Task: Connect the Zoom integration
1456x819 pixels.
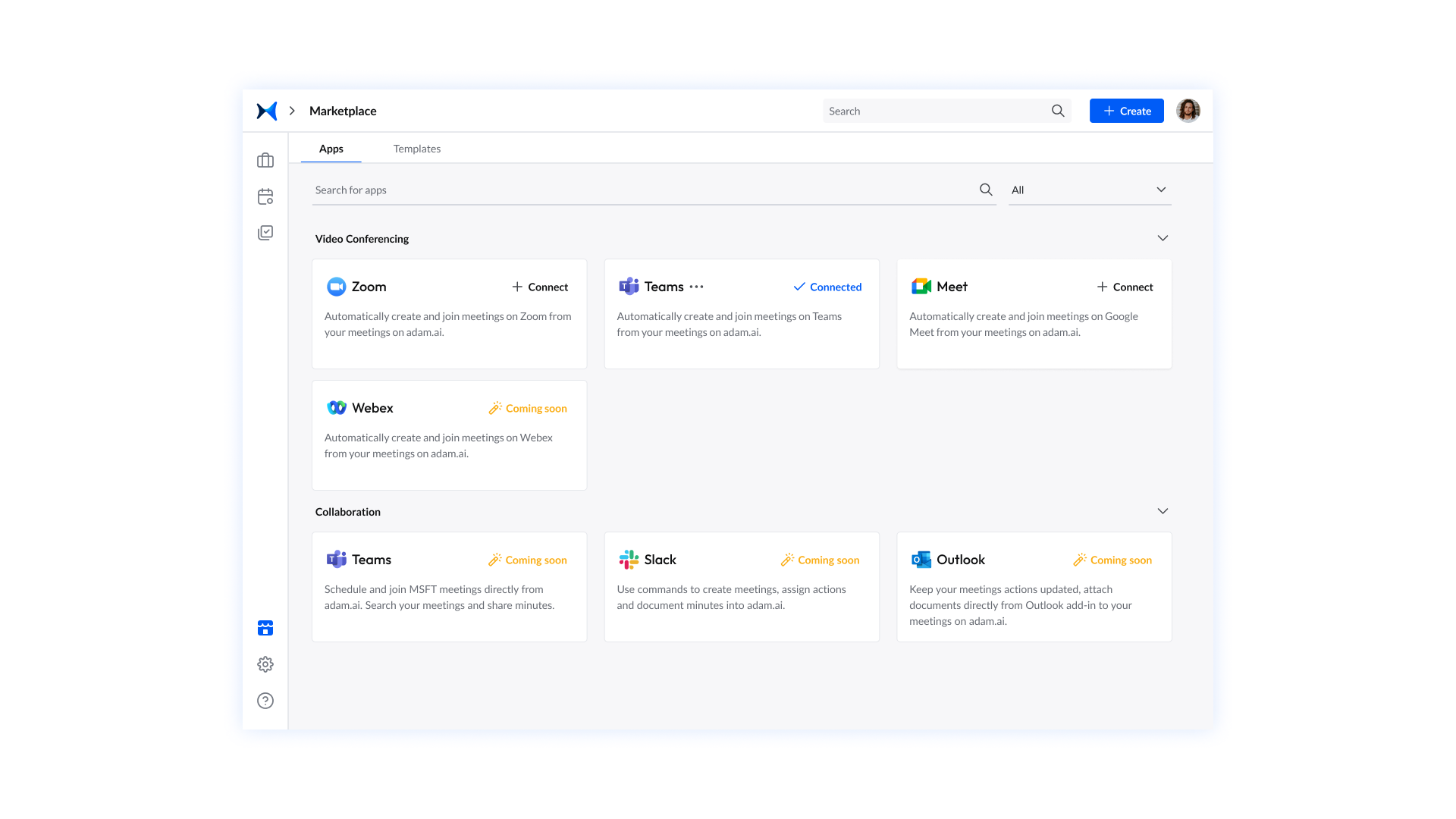Action: click(540, 287)
